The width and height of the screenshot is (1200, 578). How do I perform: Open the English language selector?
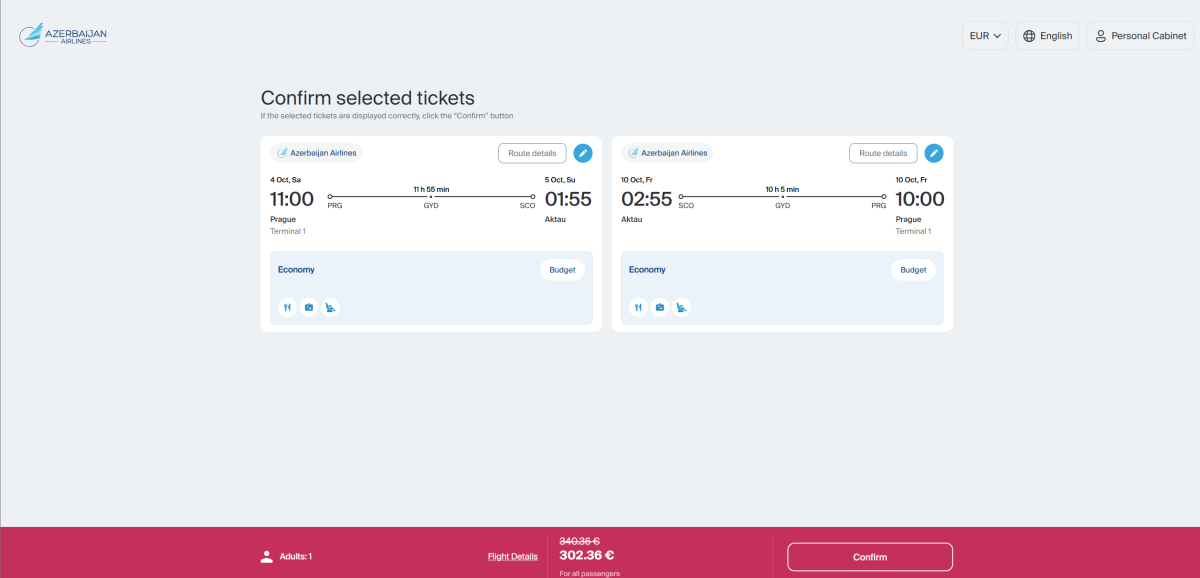(1047, 36)
